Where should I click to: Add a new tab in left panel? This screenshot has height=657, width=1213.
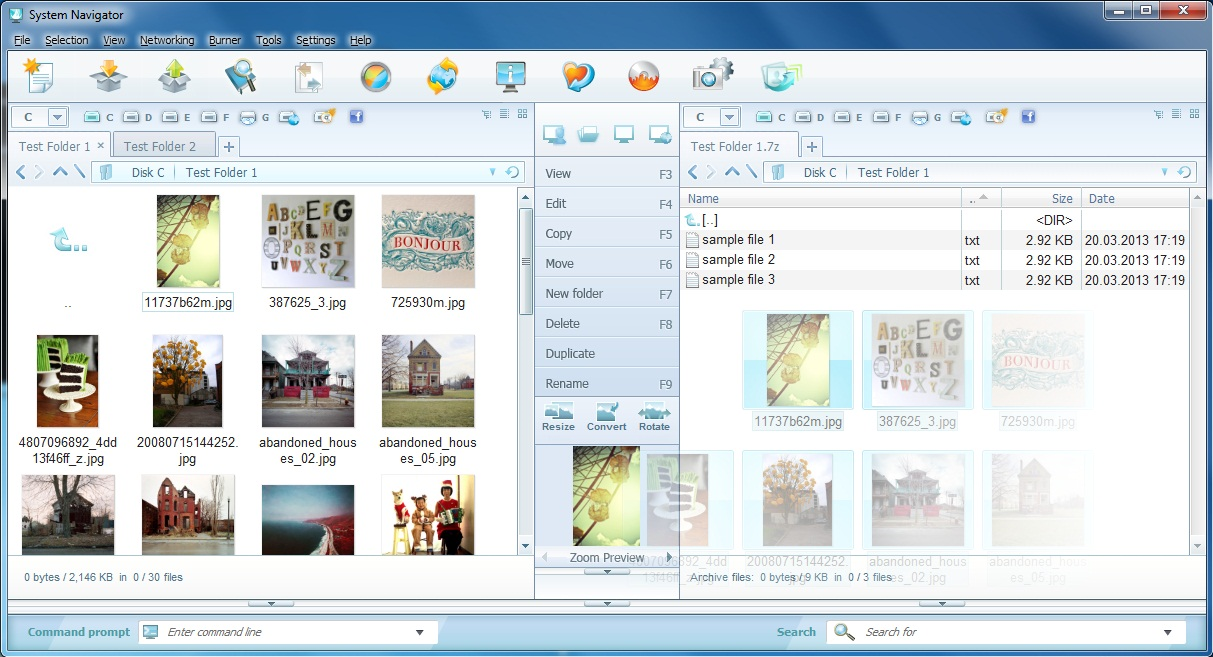click(x=229, y=147)
